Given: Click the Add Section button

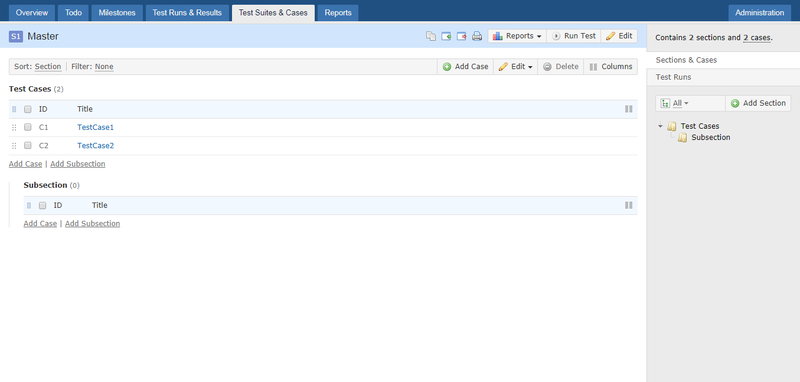Looking at the screenshot, I should point(758,104).
